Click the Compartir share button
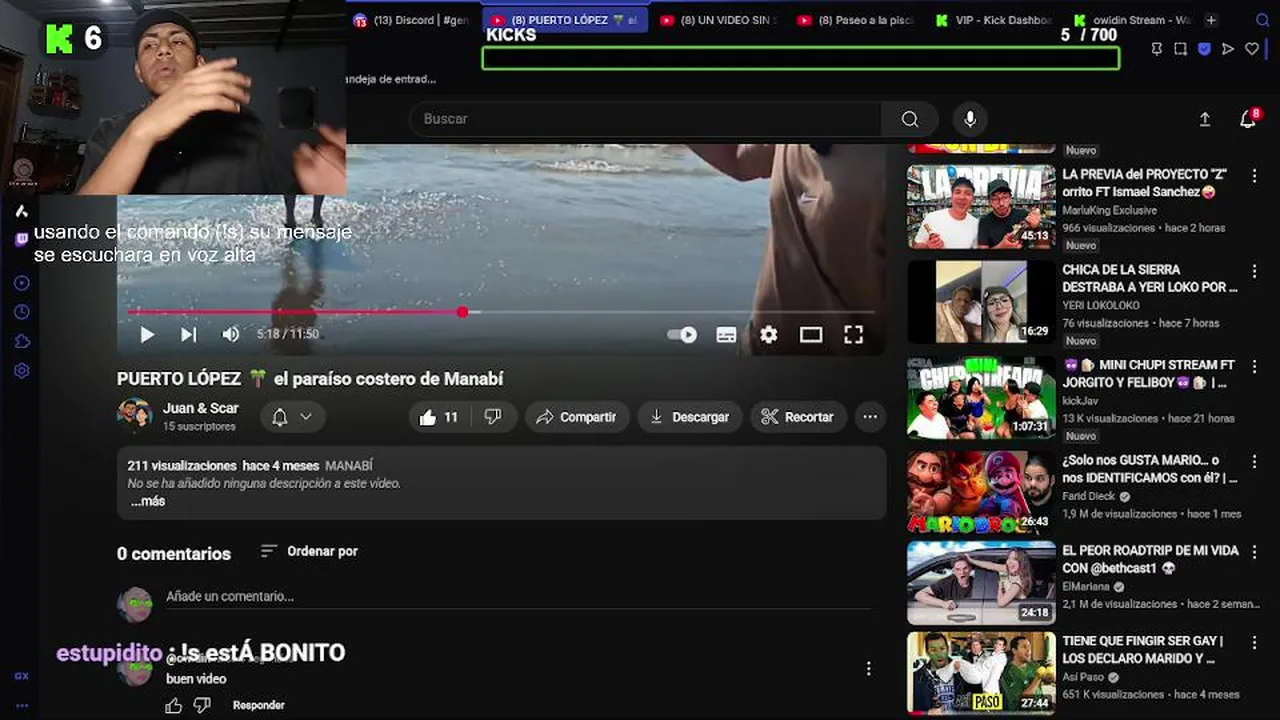The image size is (1280, 720). 576,417
